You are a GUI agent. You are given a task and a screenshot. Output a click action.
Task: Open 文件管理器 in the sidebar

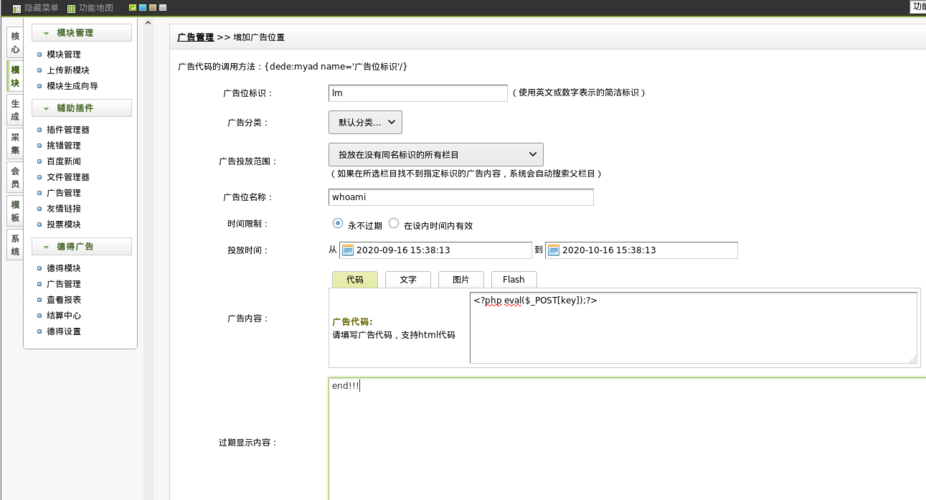68,177
